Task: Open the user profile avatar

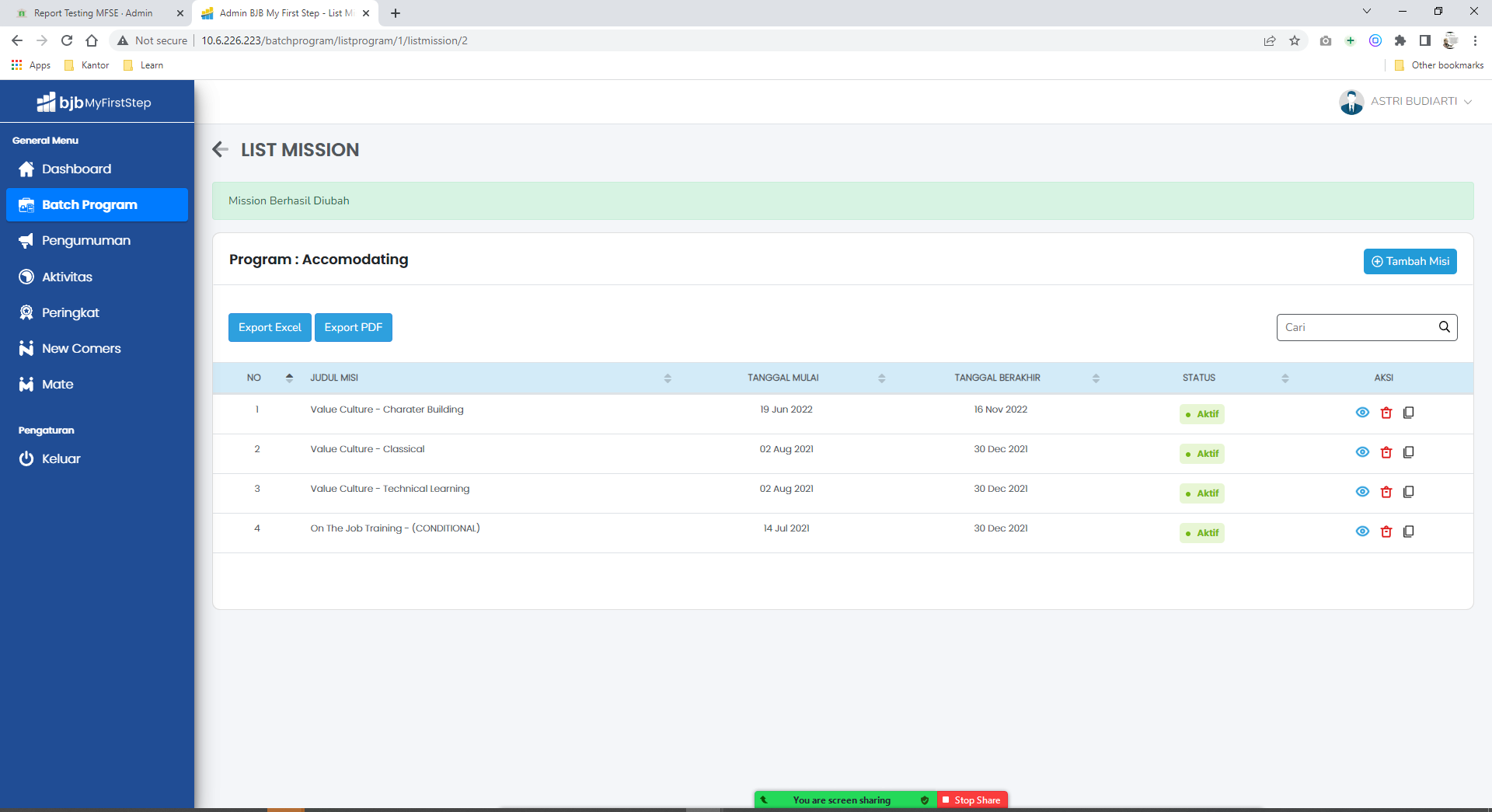Action: [1351, 102]
